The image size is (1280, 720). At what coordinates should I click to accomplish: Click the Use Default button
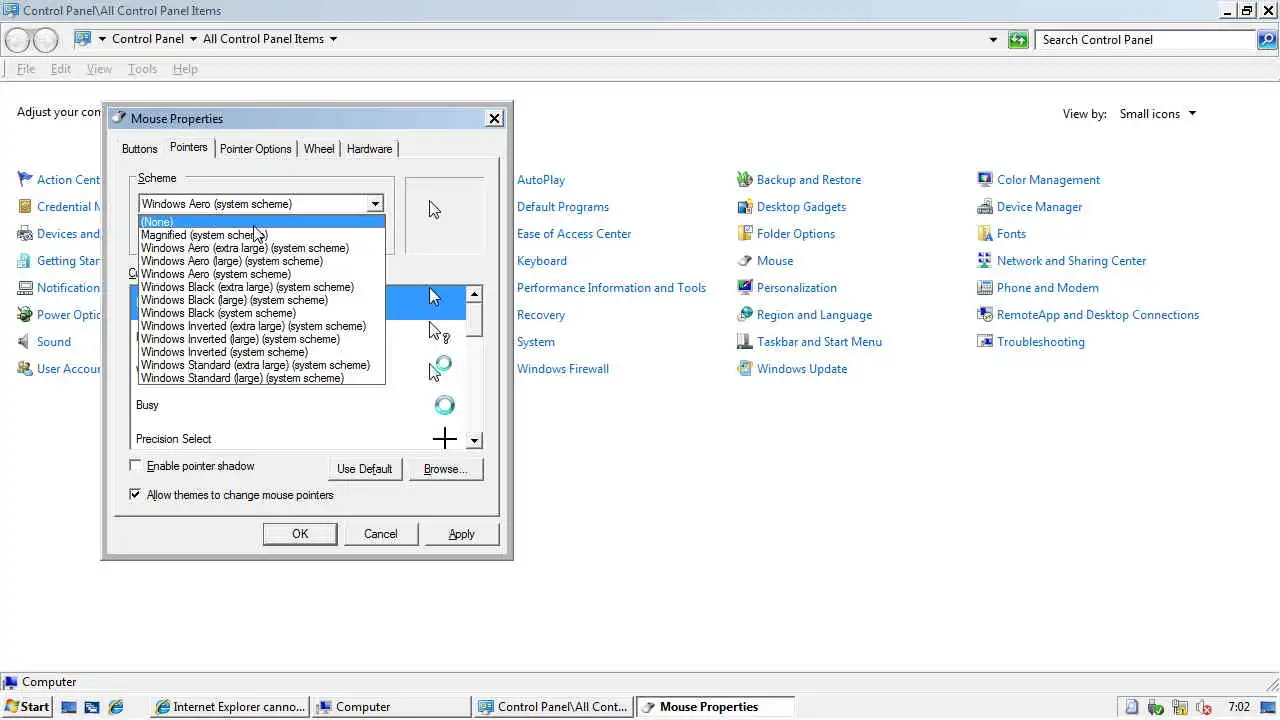pyautogui.click(x=365, y=469)
